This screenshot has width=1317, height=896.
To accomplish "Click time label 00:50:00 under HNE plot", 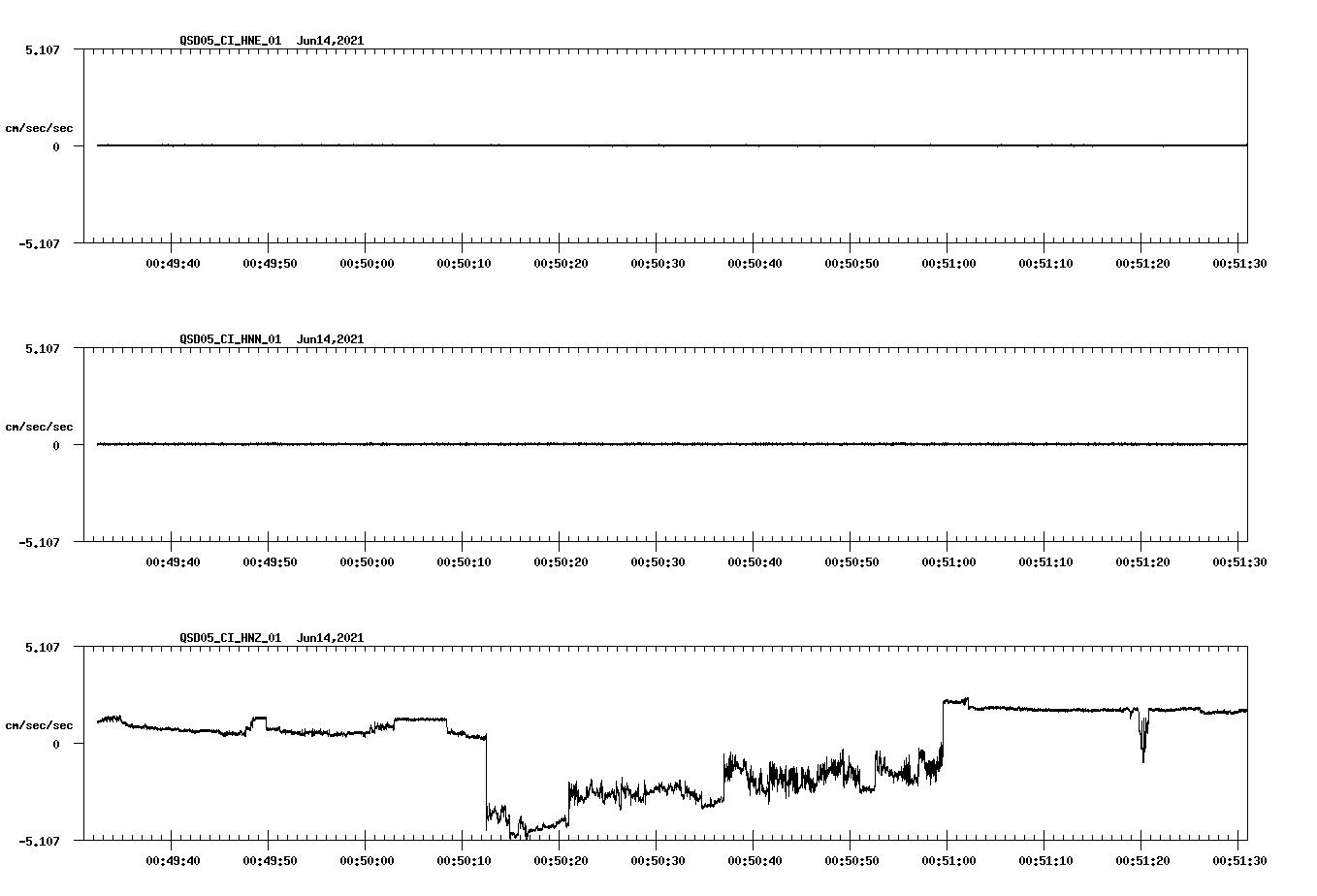I will (368, 263).
